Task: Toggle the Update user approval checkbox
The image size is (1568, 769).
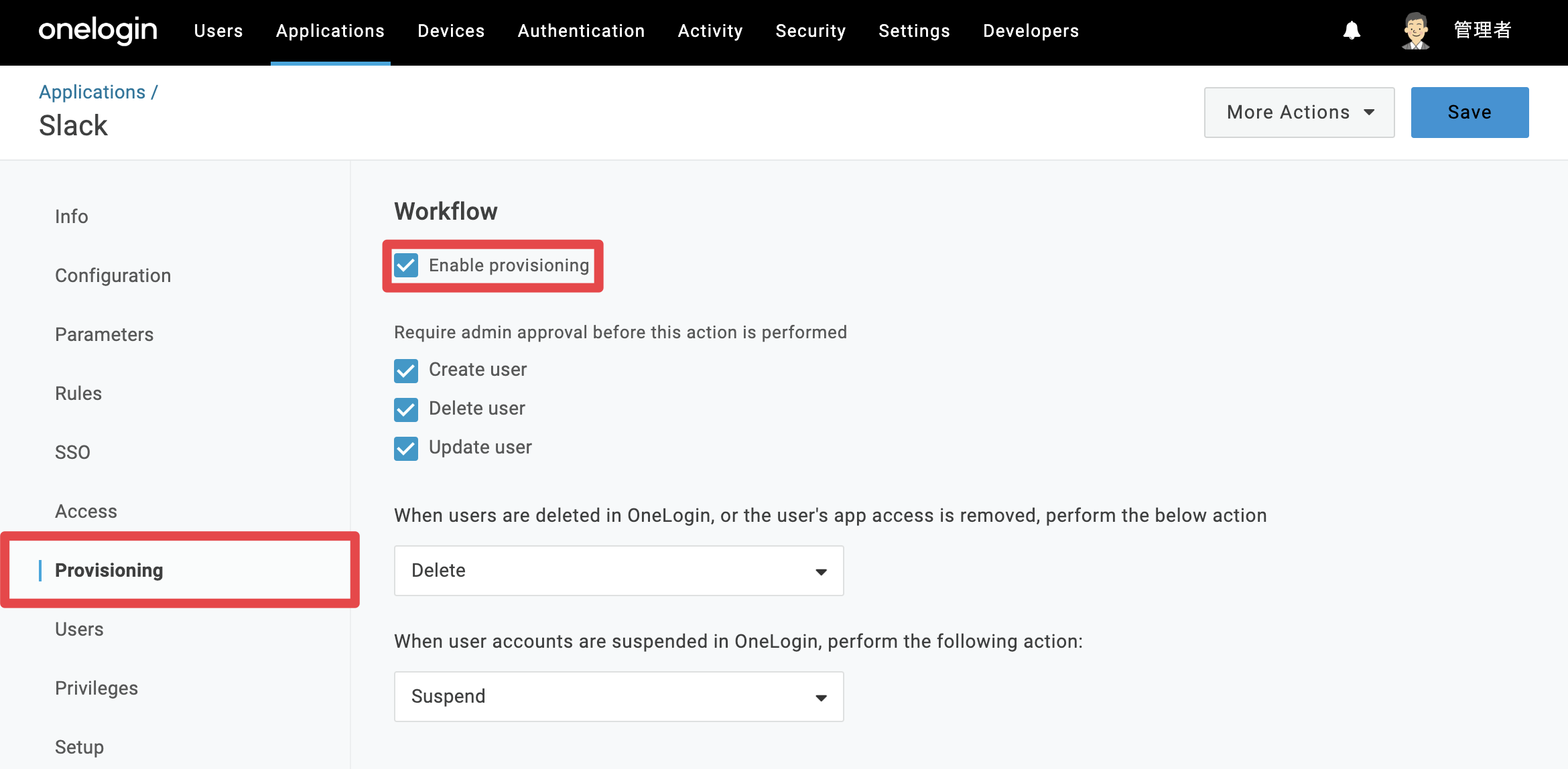Action: click(x=406, y=448)
